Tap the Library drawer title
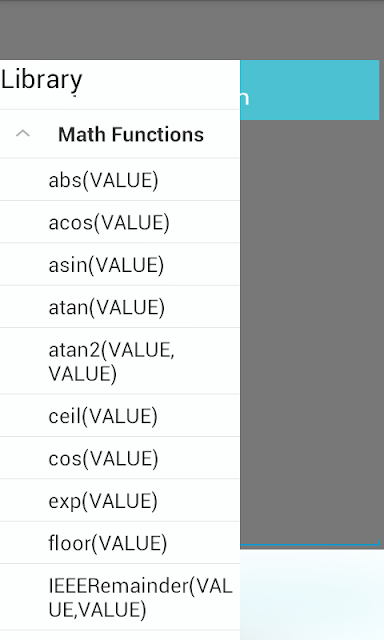 tap(42, 80)
